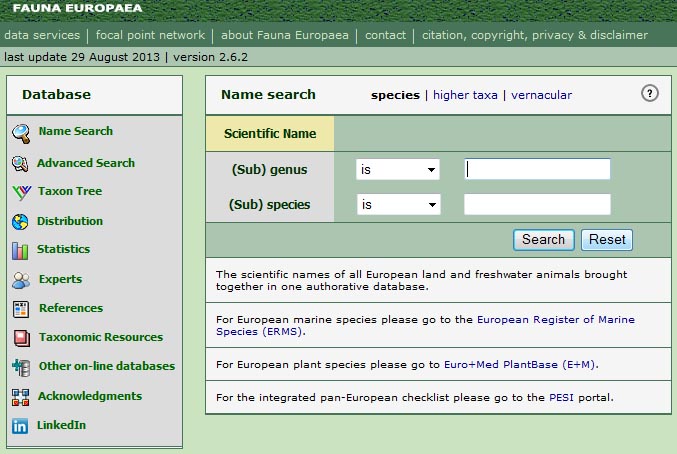Image resolution: width=677 pixels, height=454 pixels.
Task: Open the Distribution sidebar link
Action: point(70,221)
